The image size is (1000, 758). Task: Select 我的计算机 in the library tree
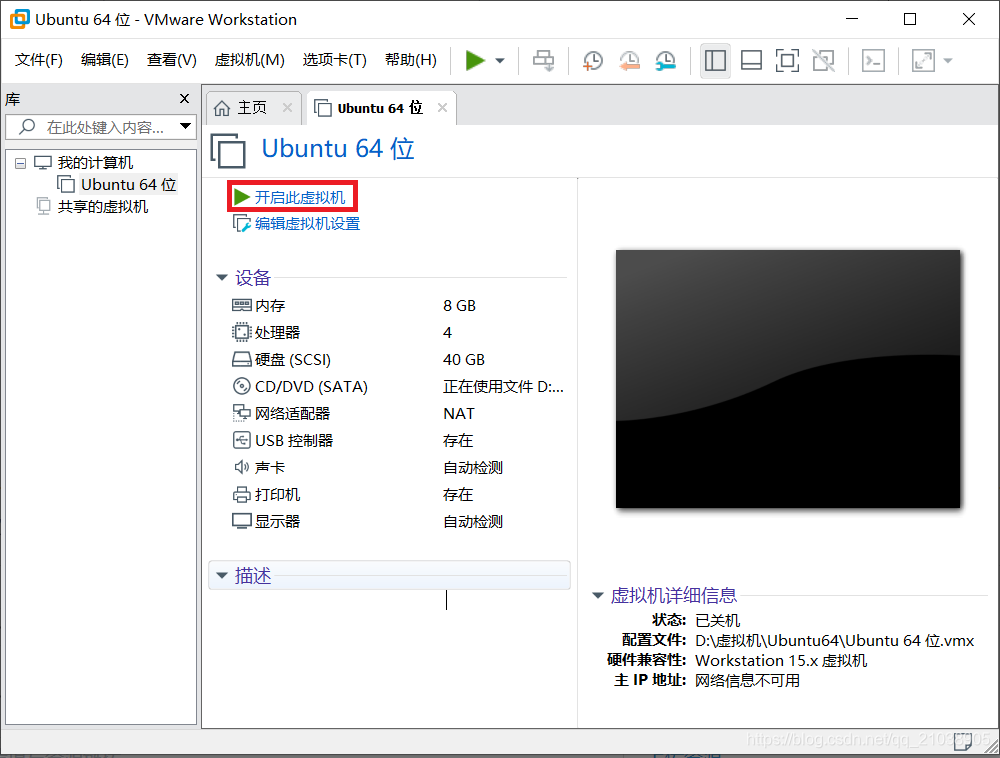point(95,163)
